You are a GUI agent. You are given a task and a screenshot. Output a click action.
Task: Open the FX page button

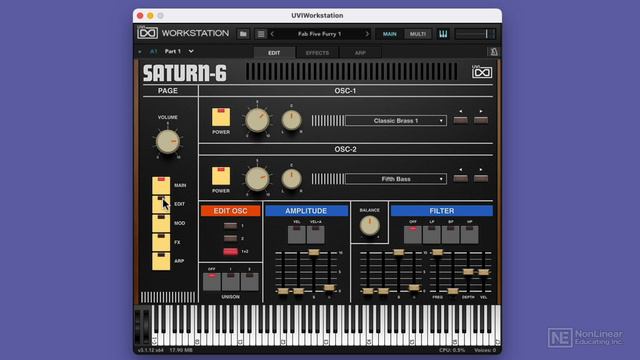161,242
